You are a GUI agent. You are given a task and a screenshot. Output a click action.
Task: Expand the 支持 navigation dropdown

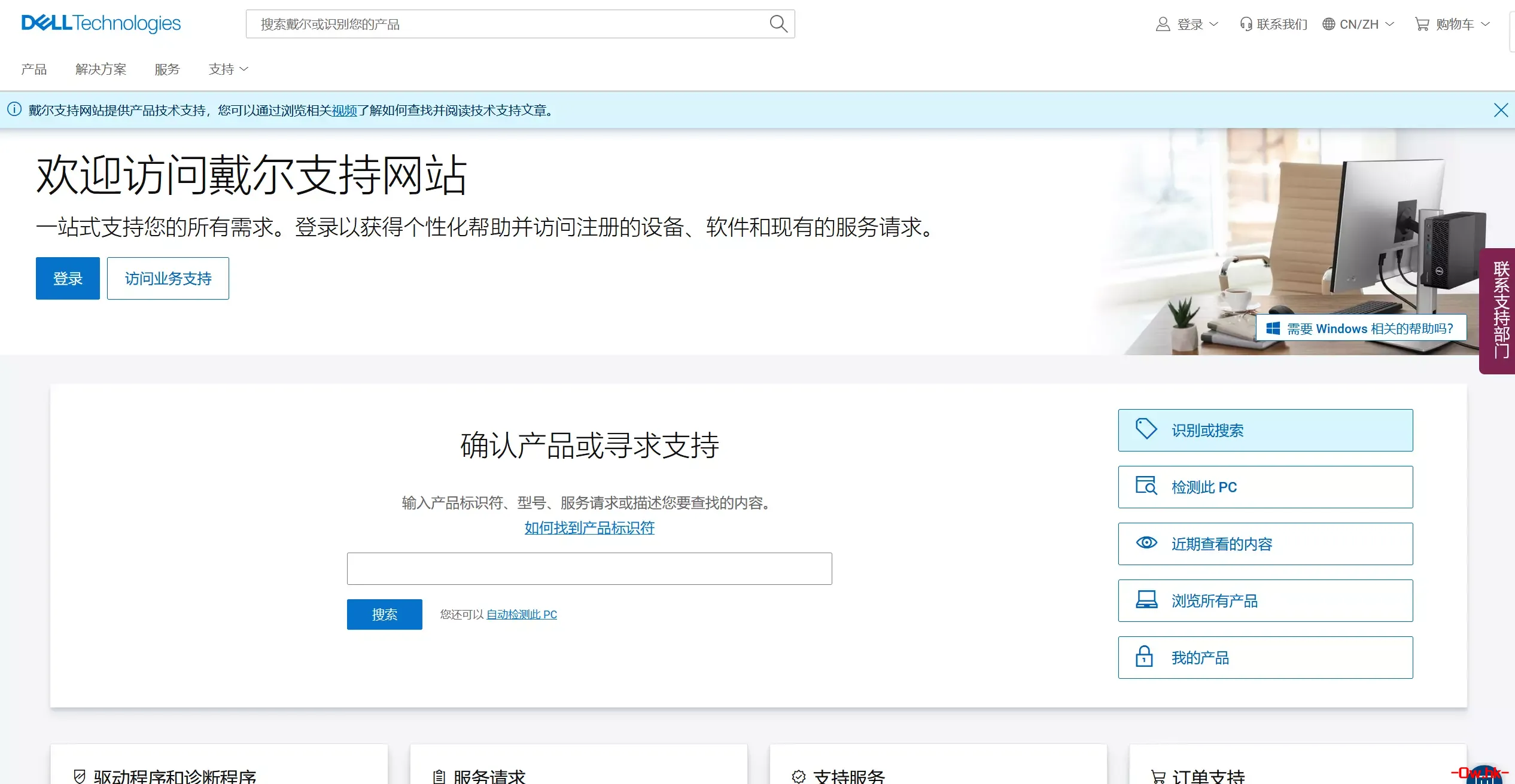227,69
